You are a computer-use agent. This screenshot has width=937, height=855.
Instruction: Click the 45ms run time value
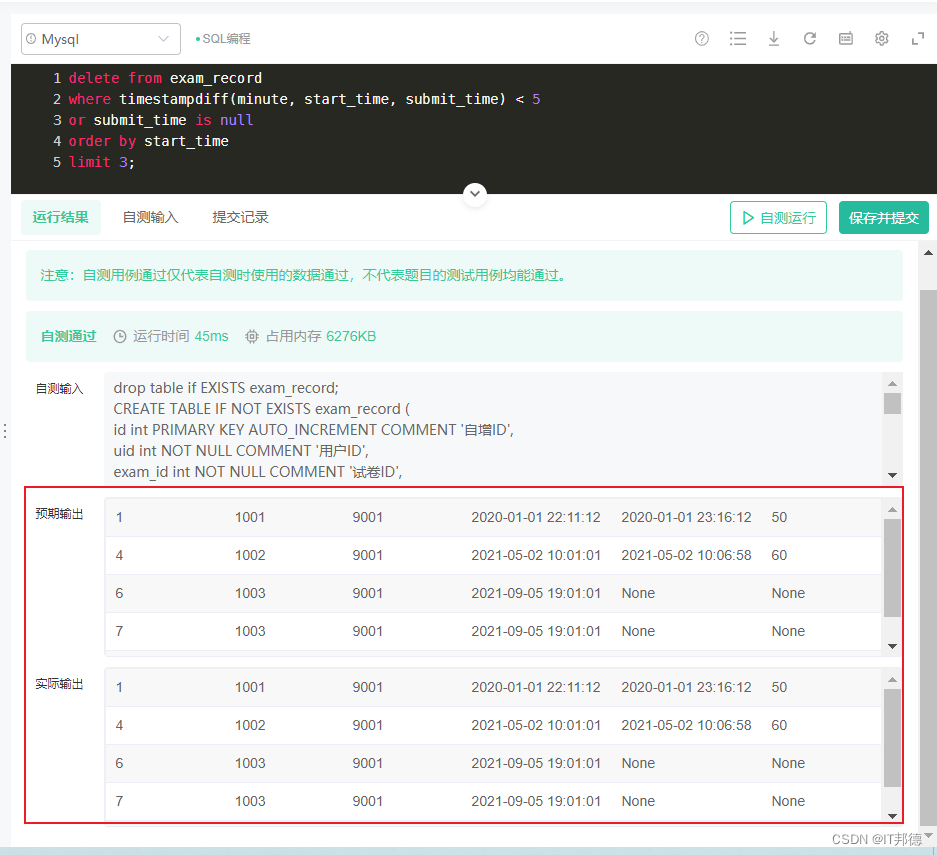(x=211, y=336)
